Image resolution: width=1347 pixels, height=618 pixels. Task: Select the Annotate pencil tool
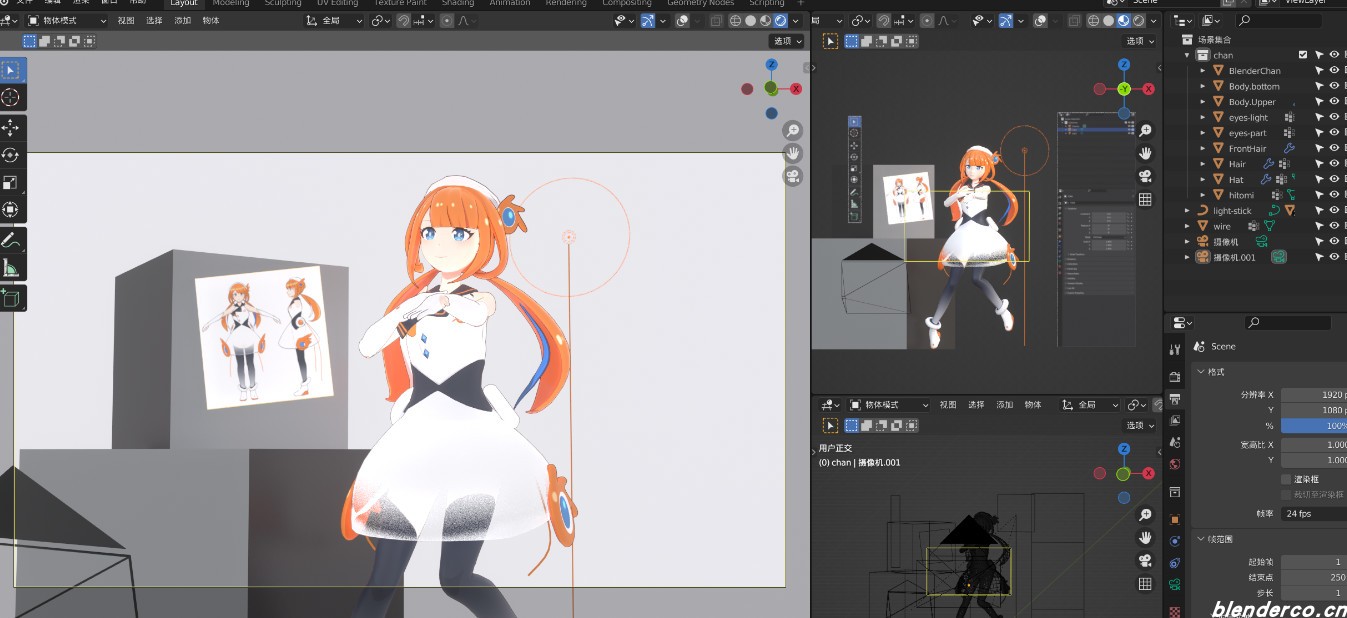click(x=12, y=240)
